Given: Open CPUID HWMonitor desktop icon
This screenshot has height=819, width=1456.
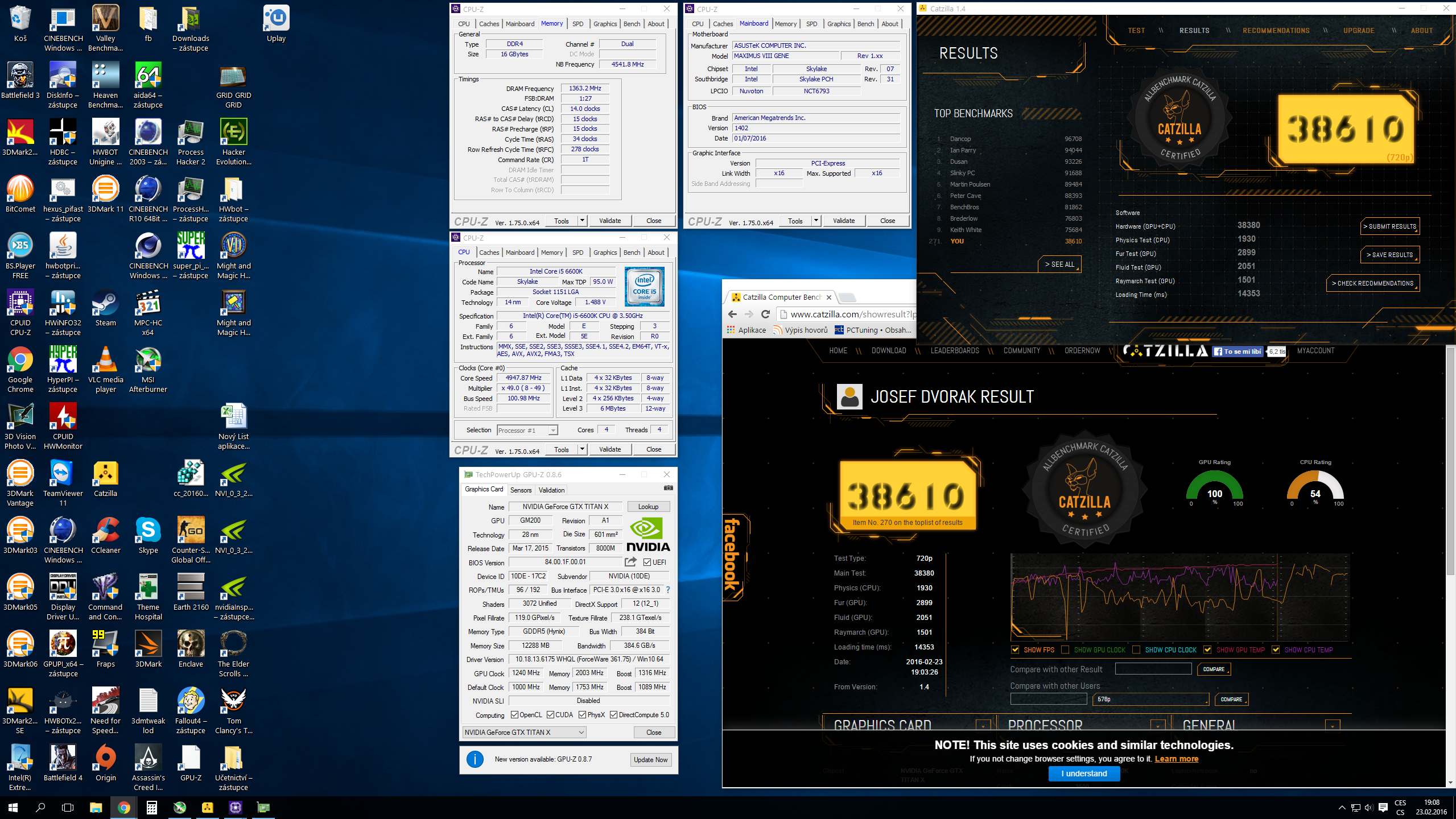Looking at the screenshot, I should (x=63, y=427).
